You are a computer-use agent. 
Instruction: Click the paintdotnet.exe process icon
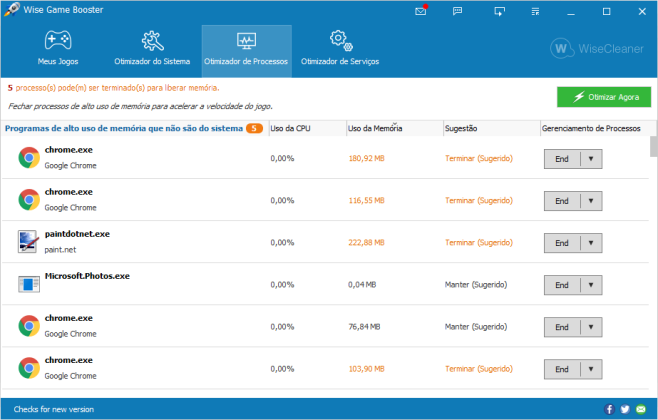pyautogui.click(x=28, y=242)
